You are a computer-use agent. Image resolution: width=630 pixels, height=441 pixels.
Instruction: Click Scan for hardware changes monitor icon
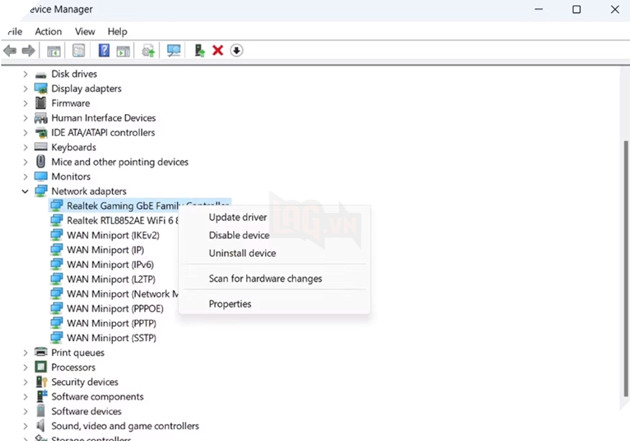click(174, 51)
